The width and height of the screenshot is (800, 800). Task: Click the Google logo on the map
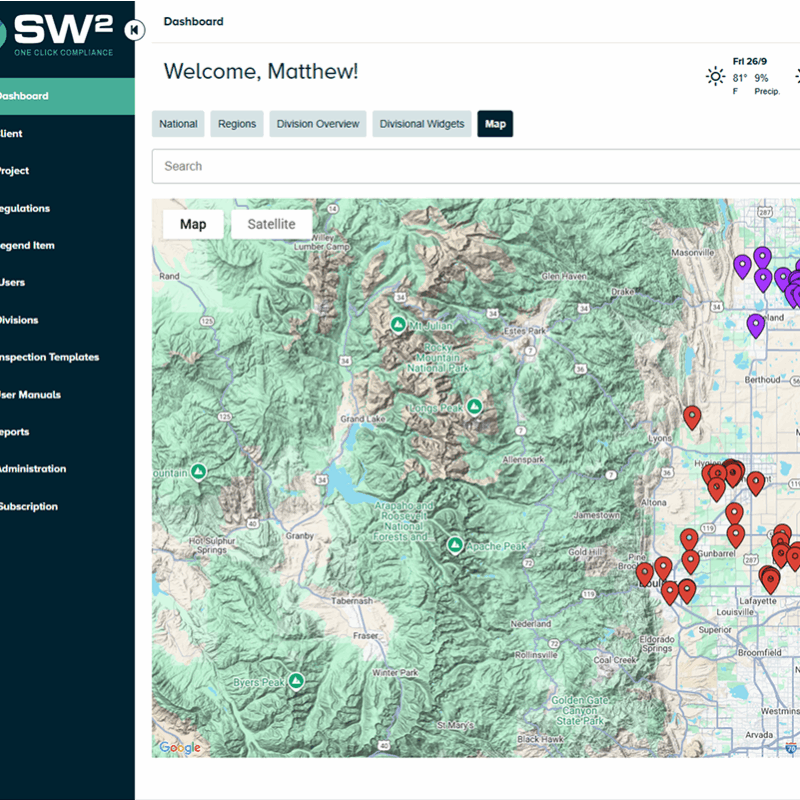(180, 747)
